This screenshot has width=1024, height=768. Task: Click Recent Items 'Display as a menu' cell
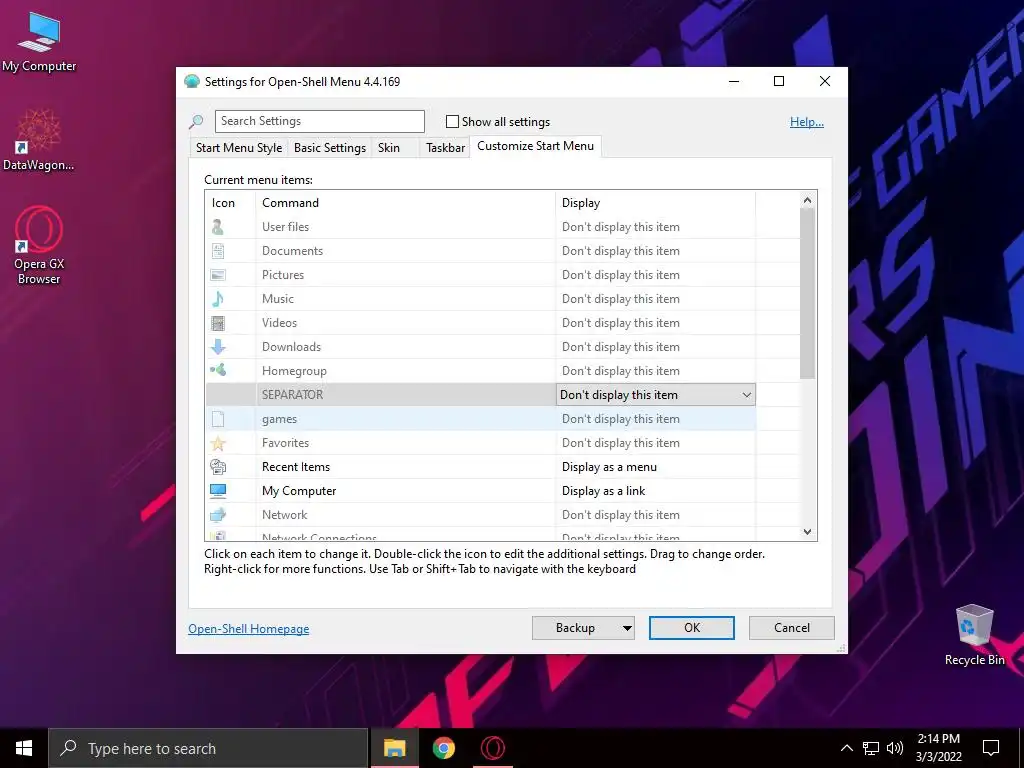point(656,467)
